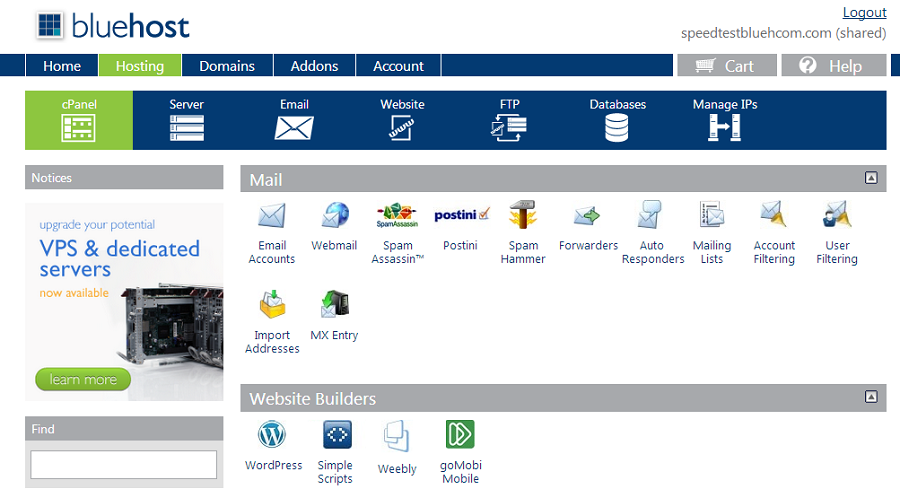Open the Domains navigation tab

pyautogui.click(x=227, y=65)
